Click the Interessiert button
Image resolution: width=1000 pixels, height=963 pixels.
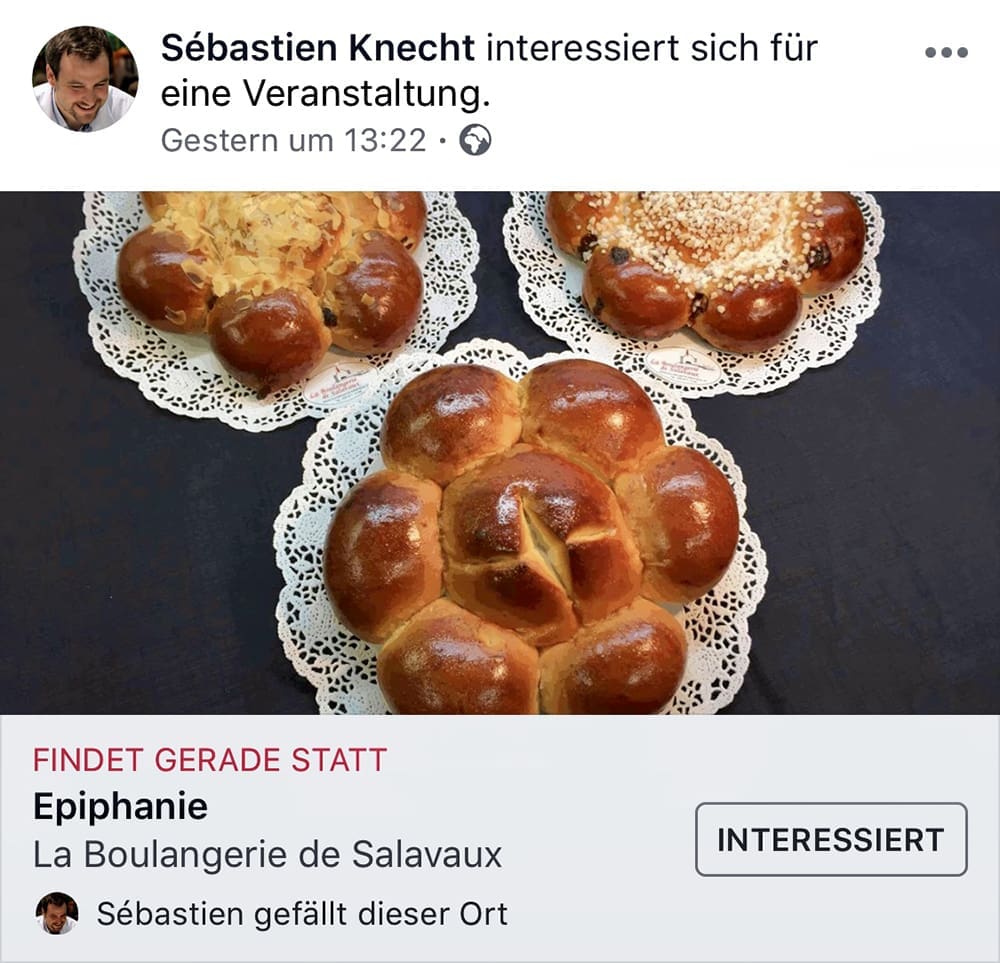(x=831, y=839)
